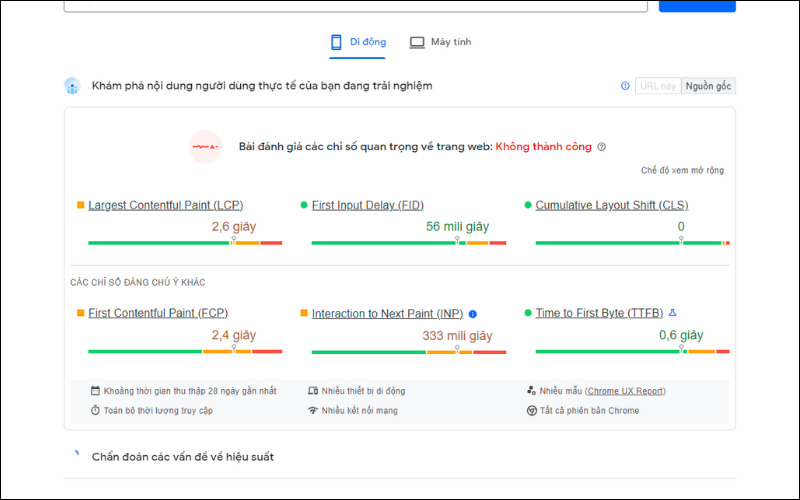Click the orange FCP status square
Viewport: 800px width, 500px height.
tap(80, 313)
